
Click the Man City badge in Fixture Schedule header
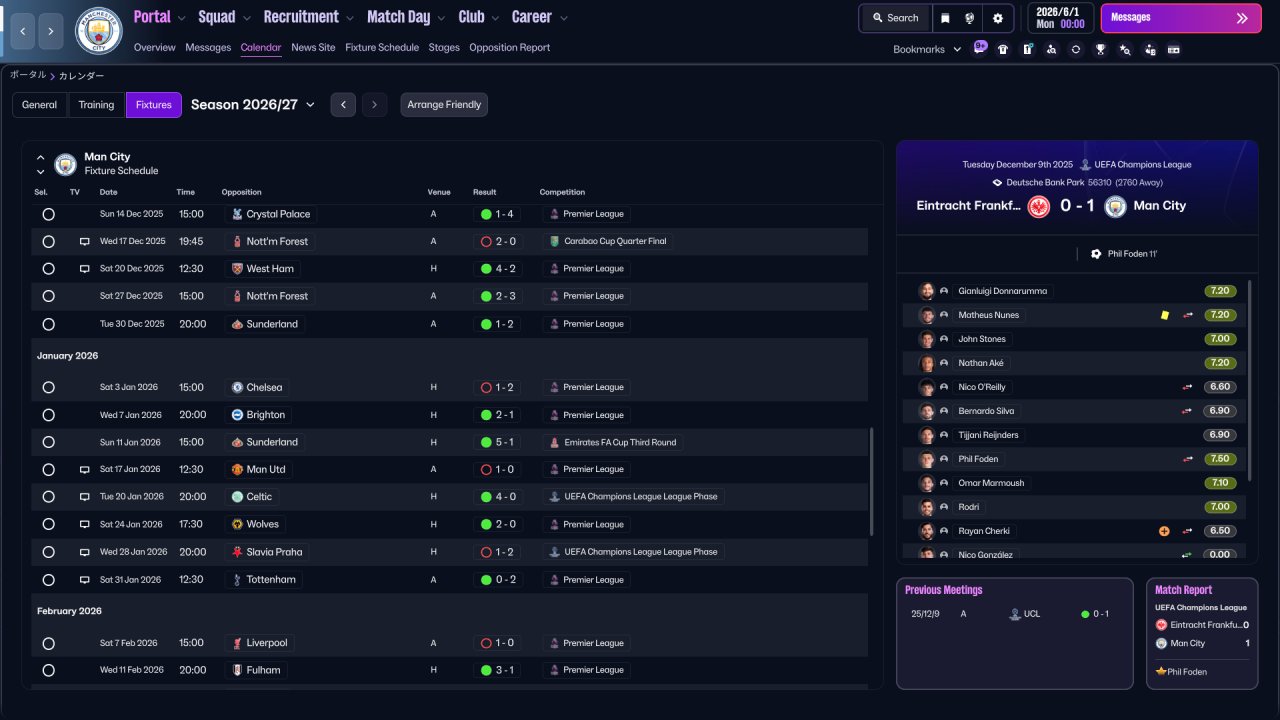(66, 164)
